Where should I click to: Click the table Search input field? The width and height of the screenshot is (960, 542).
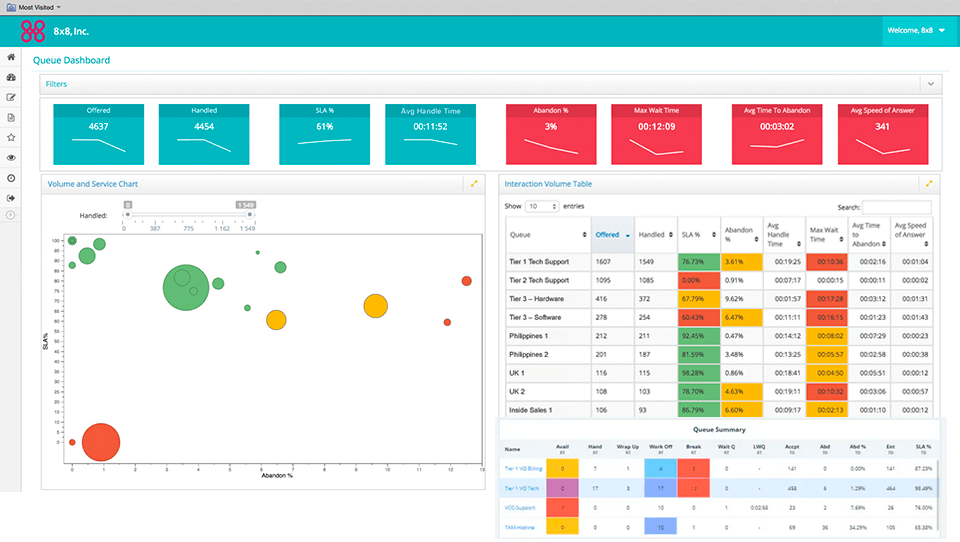[897, 206]
